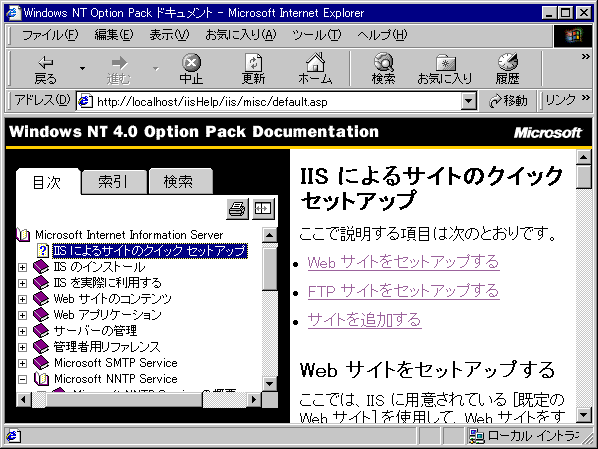Click contents tree horizontal scroll right arrow
Screen dimensions: 598x449
(x=253, y=400)
